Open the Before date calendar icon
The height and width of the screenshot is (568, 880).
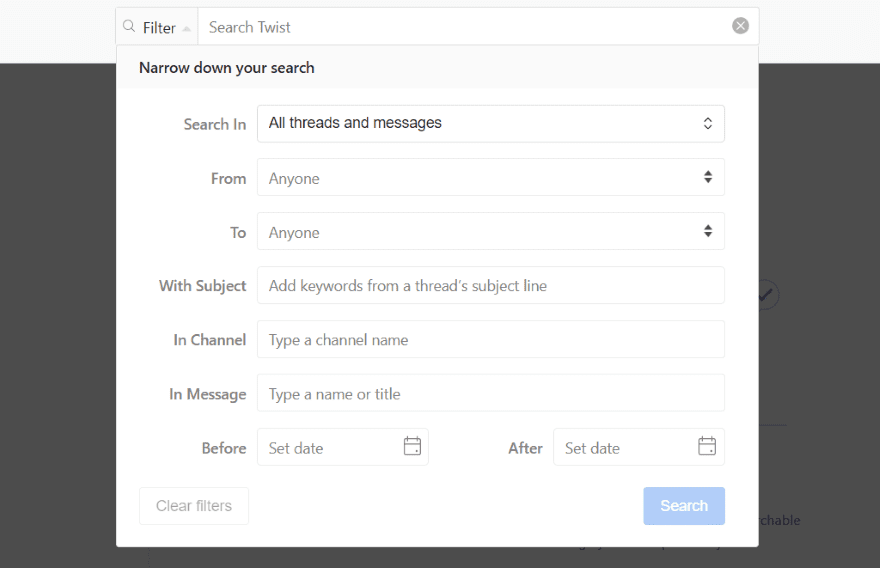[412, 447]
